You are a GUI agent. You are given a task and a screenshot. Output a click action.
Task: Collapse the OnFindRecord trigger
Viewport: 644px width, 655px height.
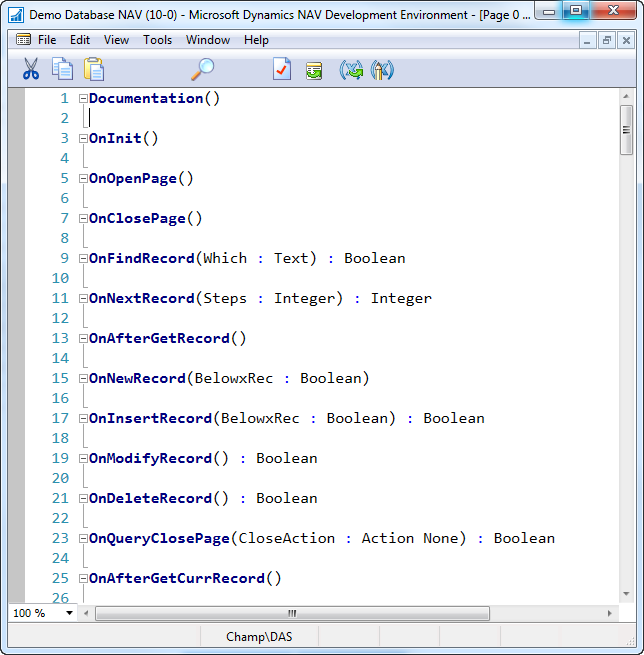point(84,259)
